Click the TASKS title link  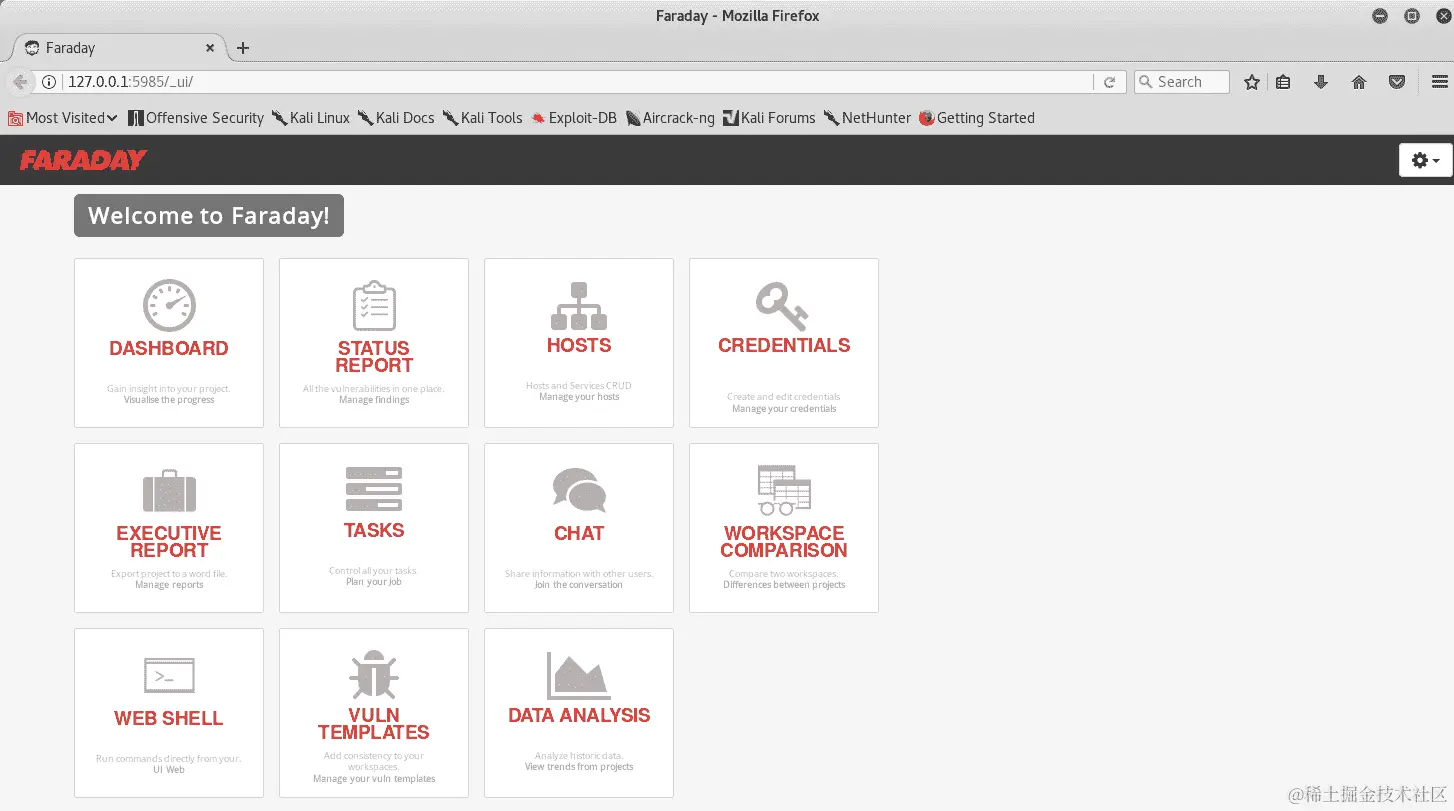(374, 530)
